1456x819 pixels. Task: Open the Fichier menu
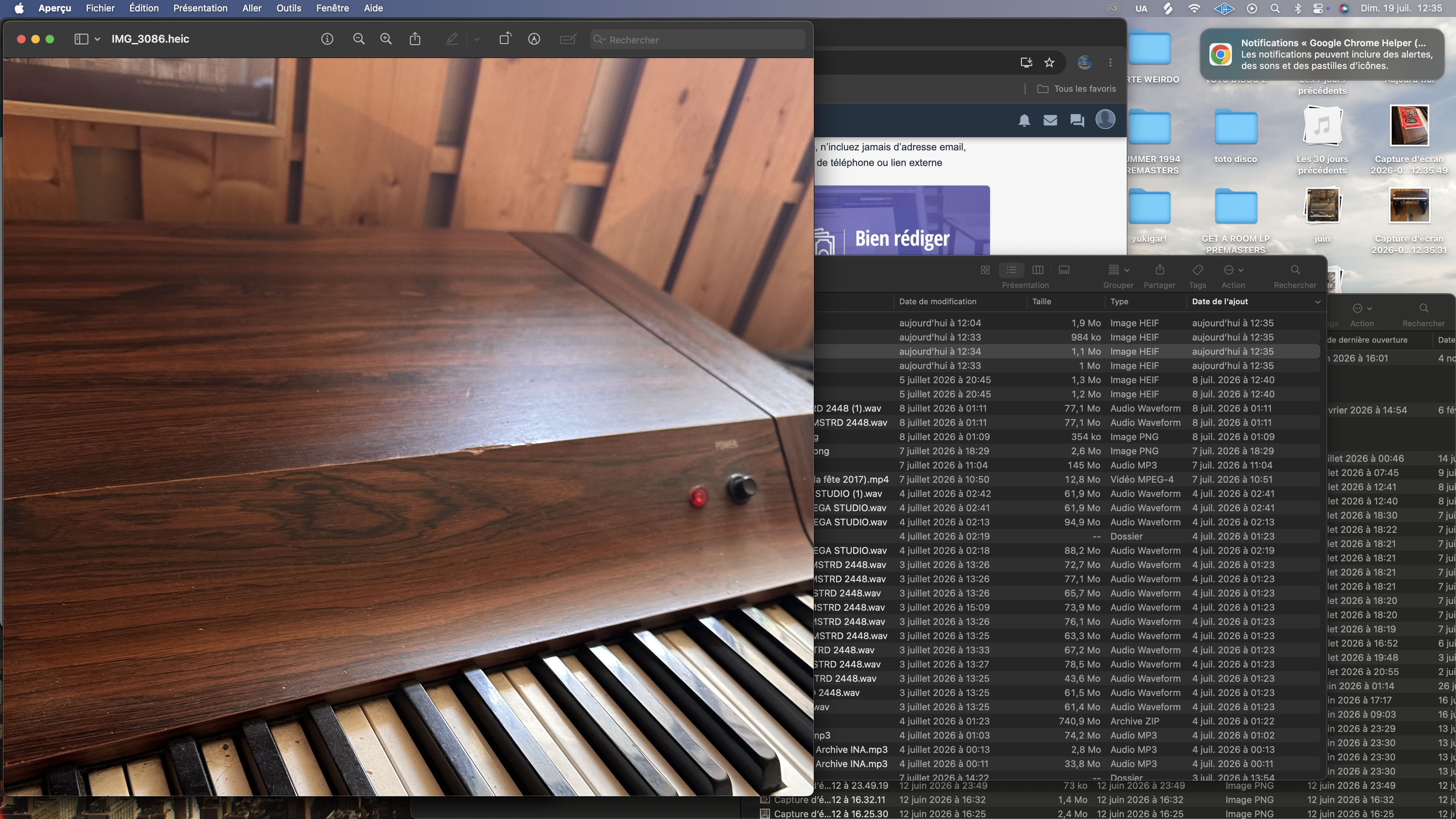pos(100,8)
